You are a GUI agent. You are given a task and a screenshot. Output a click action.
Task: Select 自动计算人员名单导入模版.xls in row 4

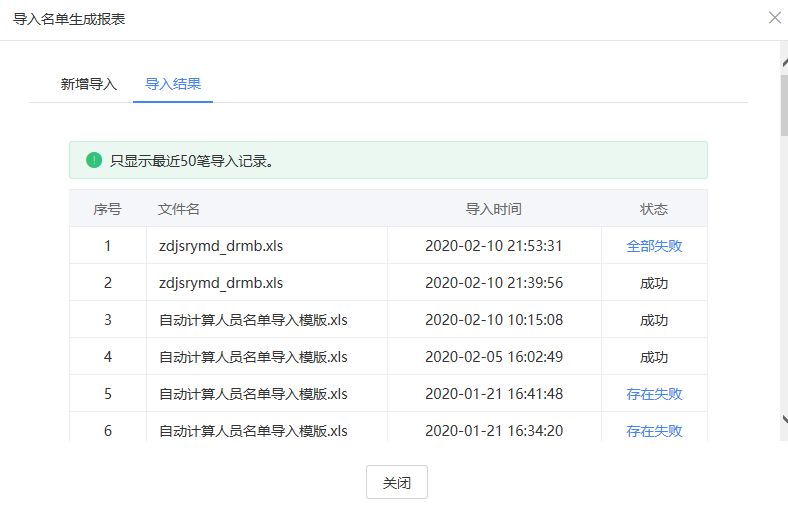pos(253,357)
